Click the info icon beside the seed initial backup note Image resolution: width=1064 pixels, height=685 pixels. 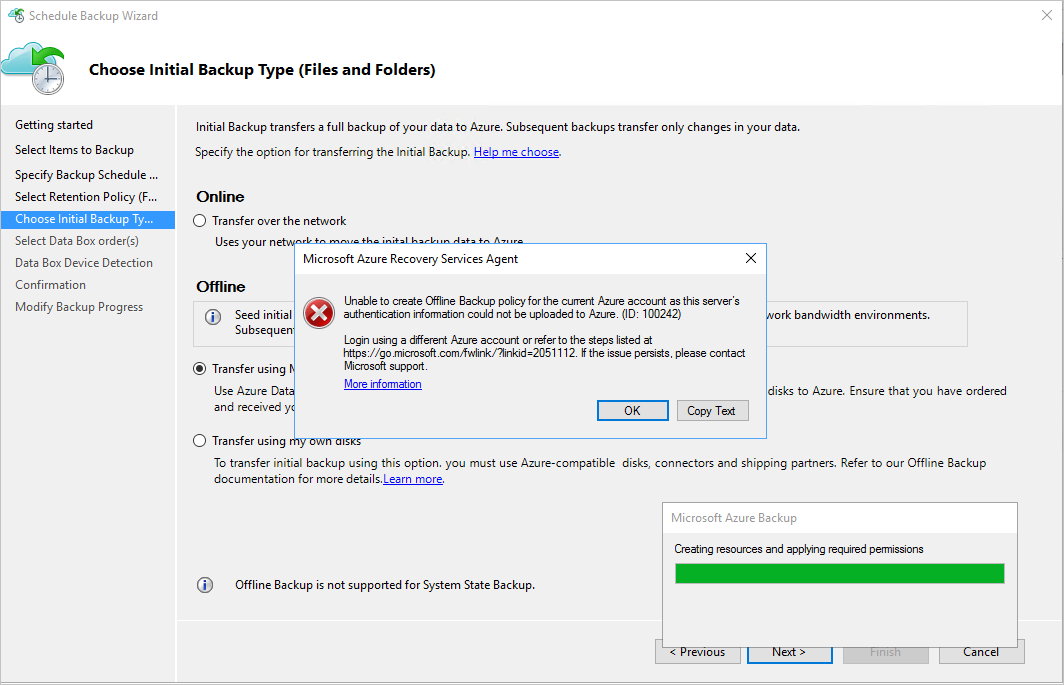(x=211, y=315)
